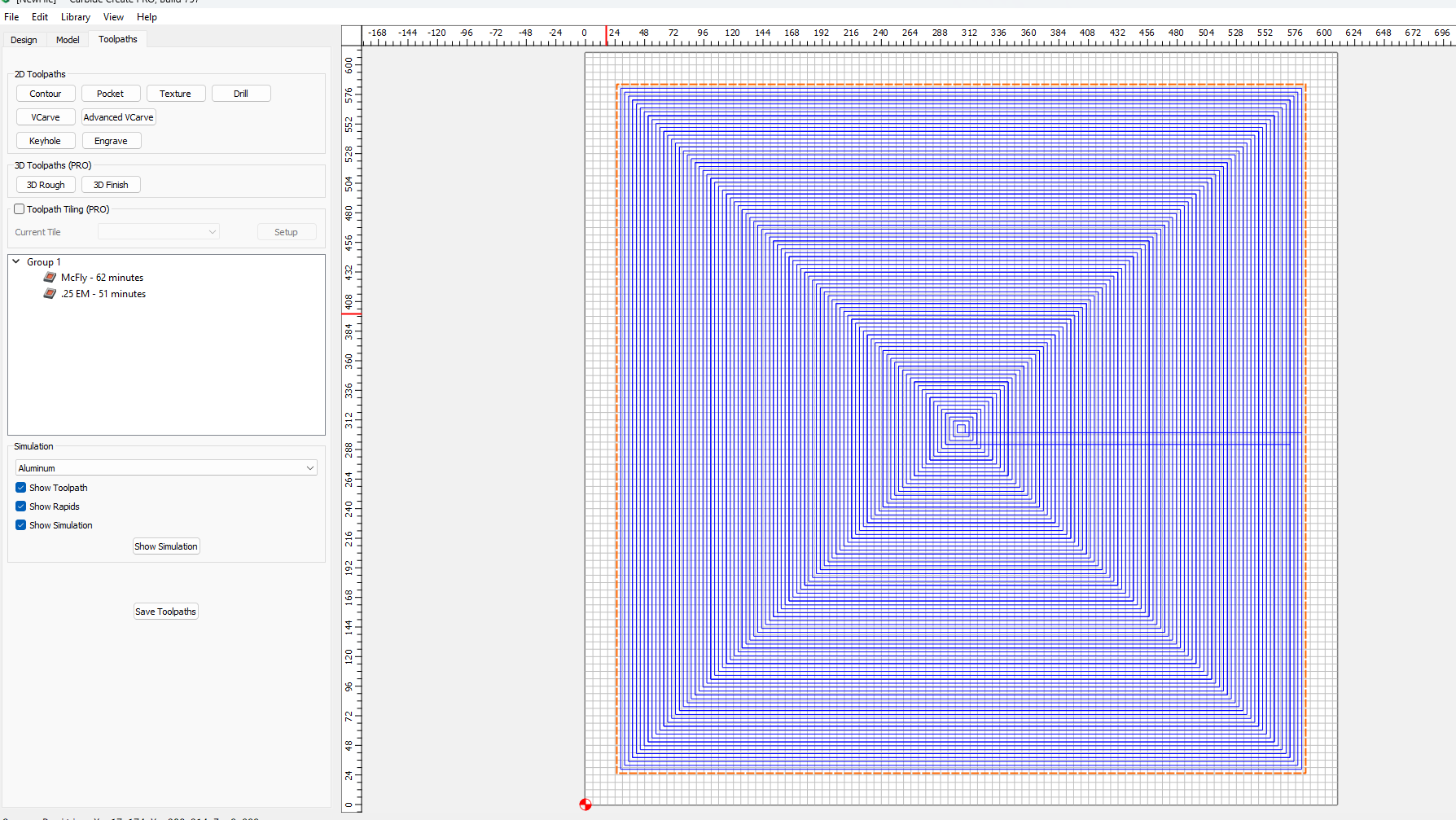Open the Aluminum material dropdown
Image resolution: width=1456 pixels, height=820 pixels.
click(x=166, y=468)
